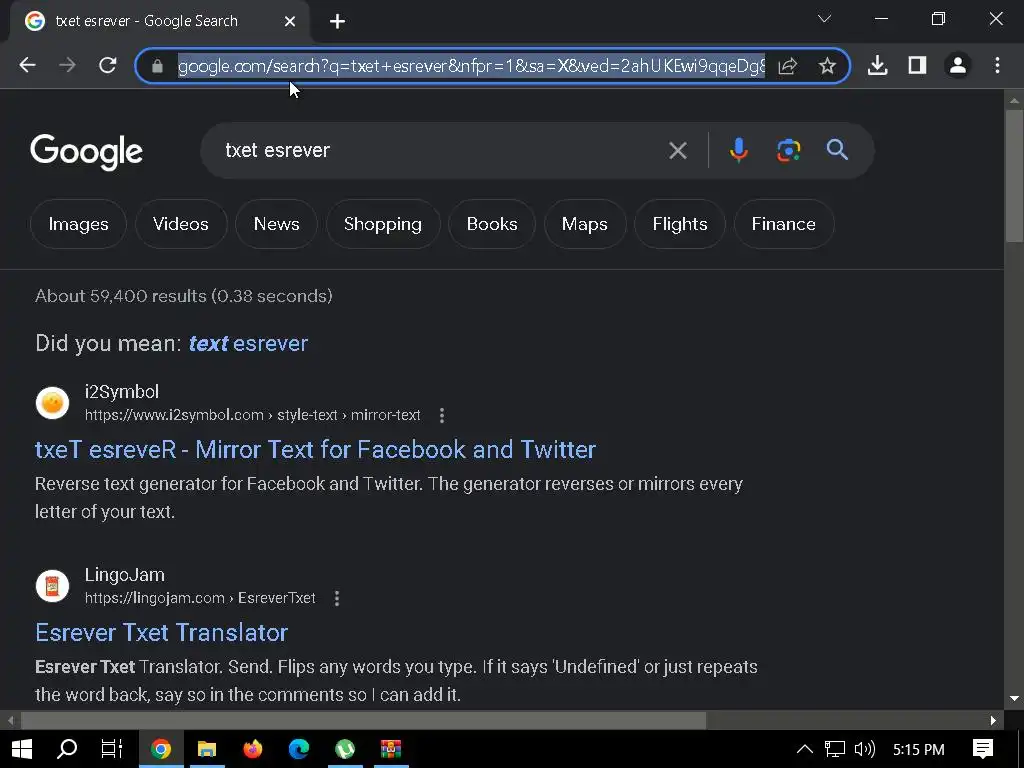
Task: Open the tab search dropdown chevron
Action: click(x=824, y=19)
